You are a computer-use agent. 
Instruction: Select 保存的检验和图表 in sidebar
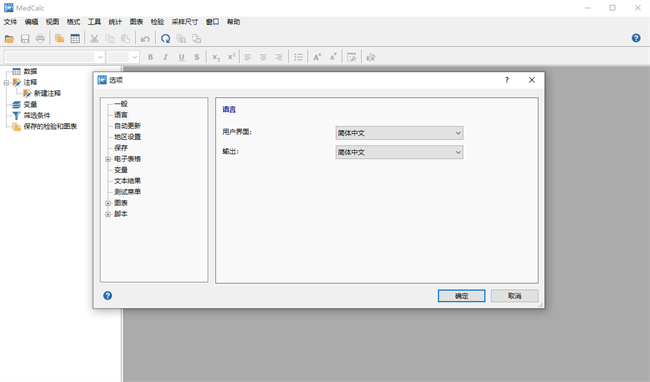tap(50, 126)
